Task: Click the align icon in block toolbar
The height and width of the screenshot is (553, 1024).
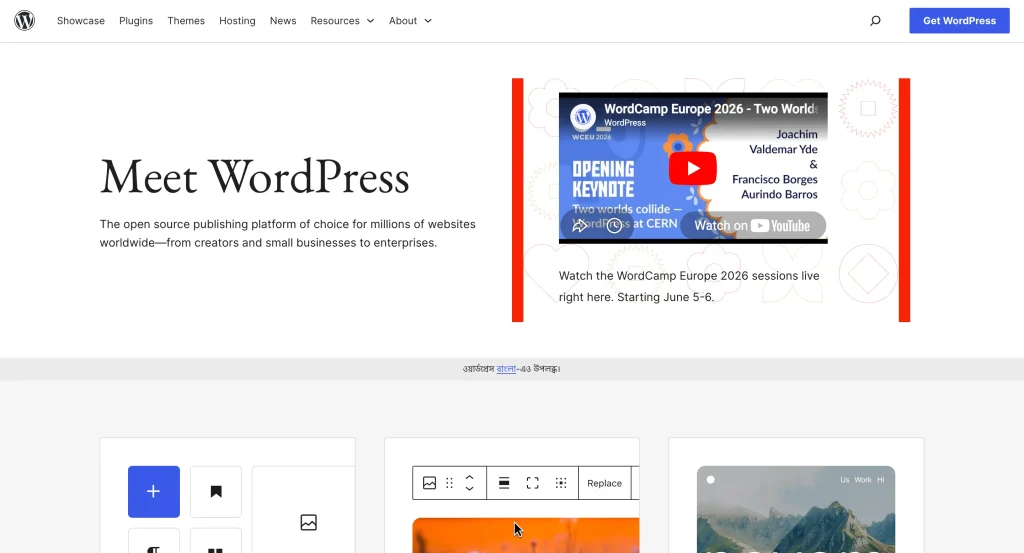Action: [504, 483]
